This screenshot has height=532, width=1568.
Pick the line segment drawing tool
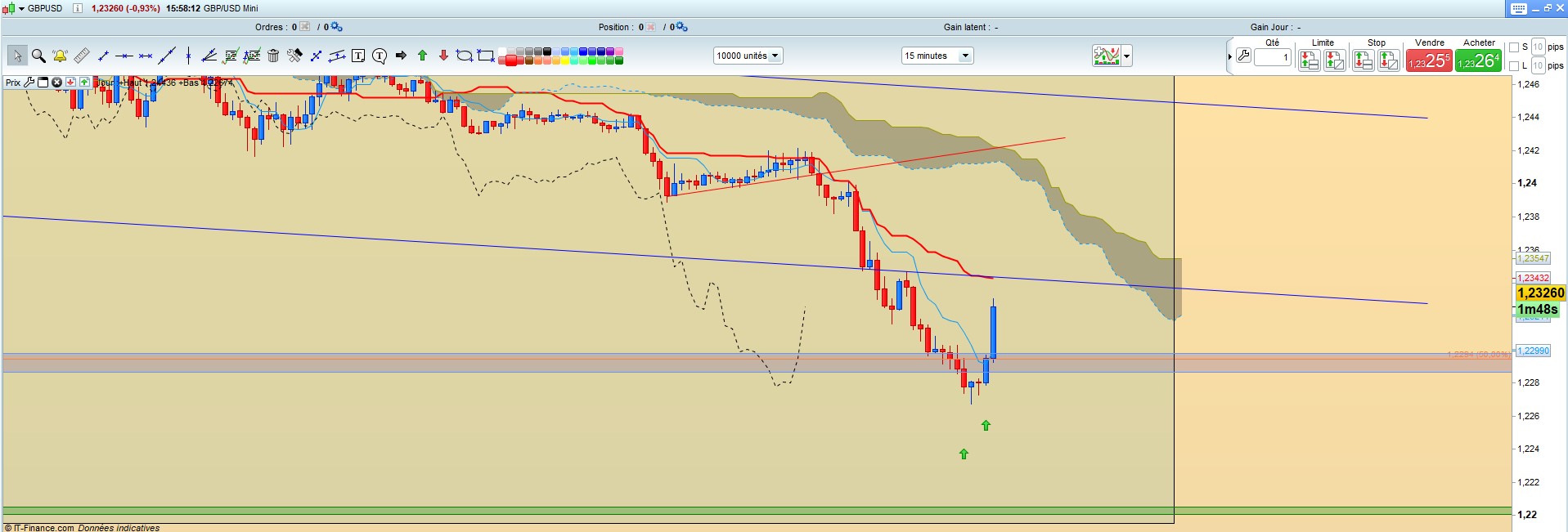click(103, 56)
